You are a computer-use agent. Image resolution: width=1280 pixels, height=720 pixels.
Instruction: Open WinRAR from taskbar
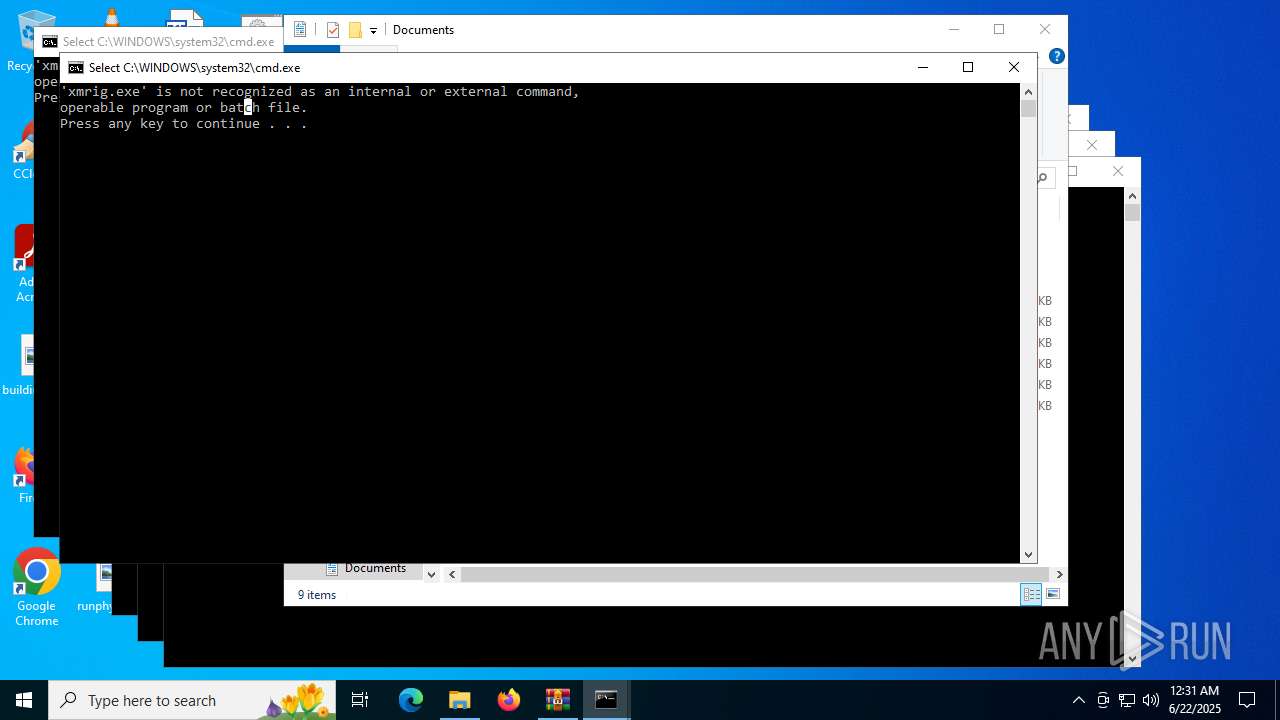[558, 700]
